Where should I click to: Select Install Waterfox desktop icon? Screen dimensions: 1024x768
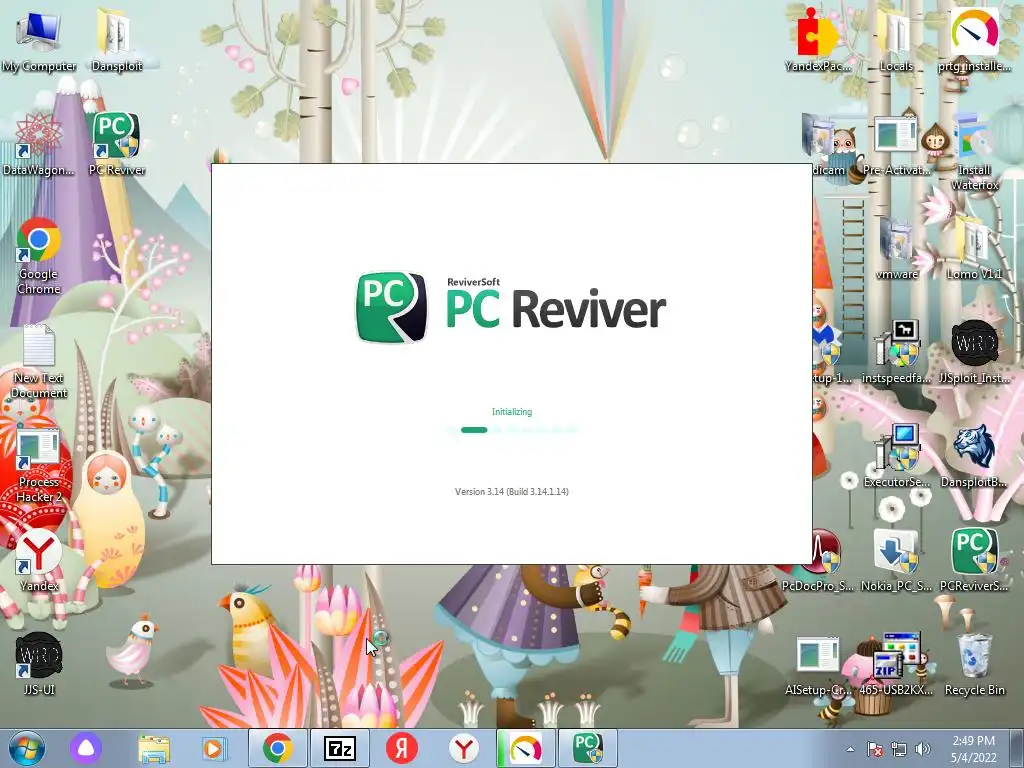(x=974, y=152)
